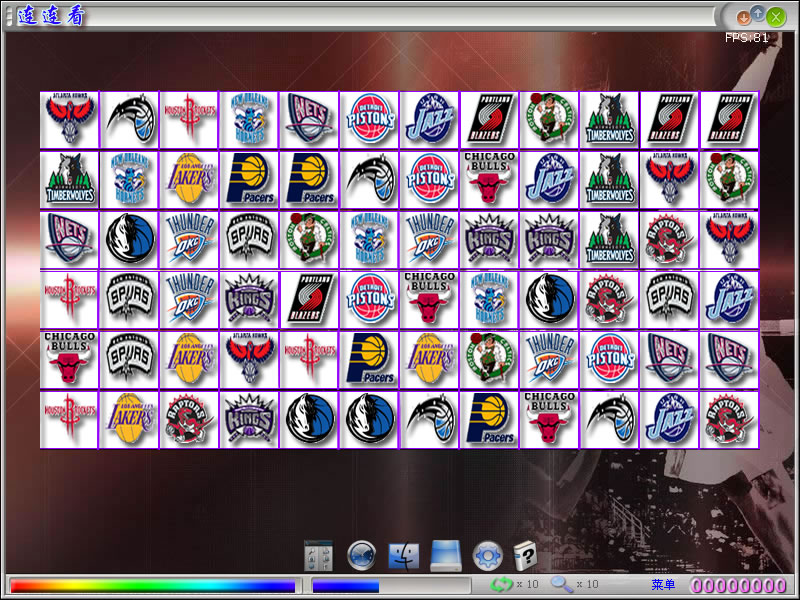
Task: Click the green shuffle arrows icon
Action: click(x=501, y=584)
